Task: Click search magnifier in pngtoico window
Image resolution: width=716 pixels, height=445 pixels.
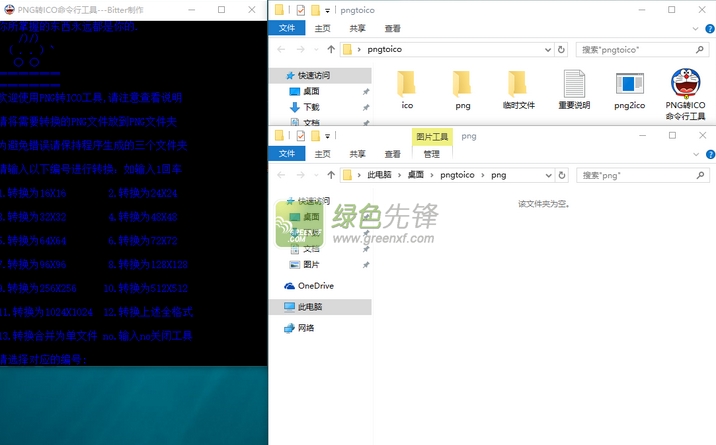Action: [x=700, y=49]
